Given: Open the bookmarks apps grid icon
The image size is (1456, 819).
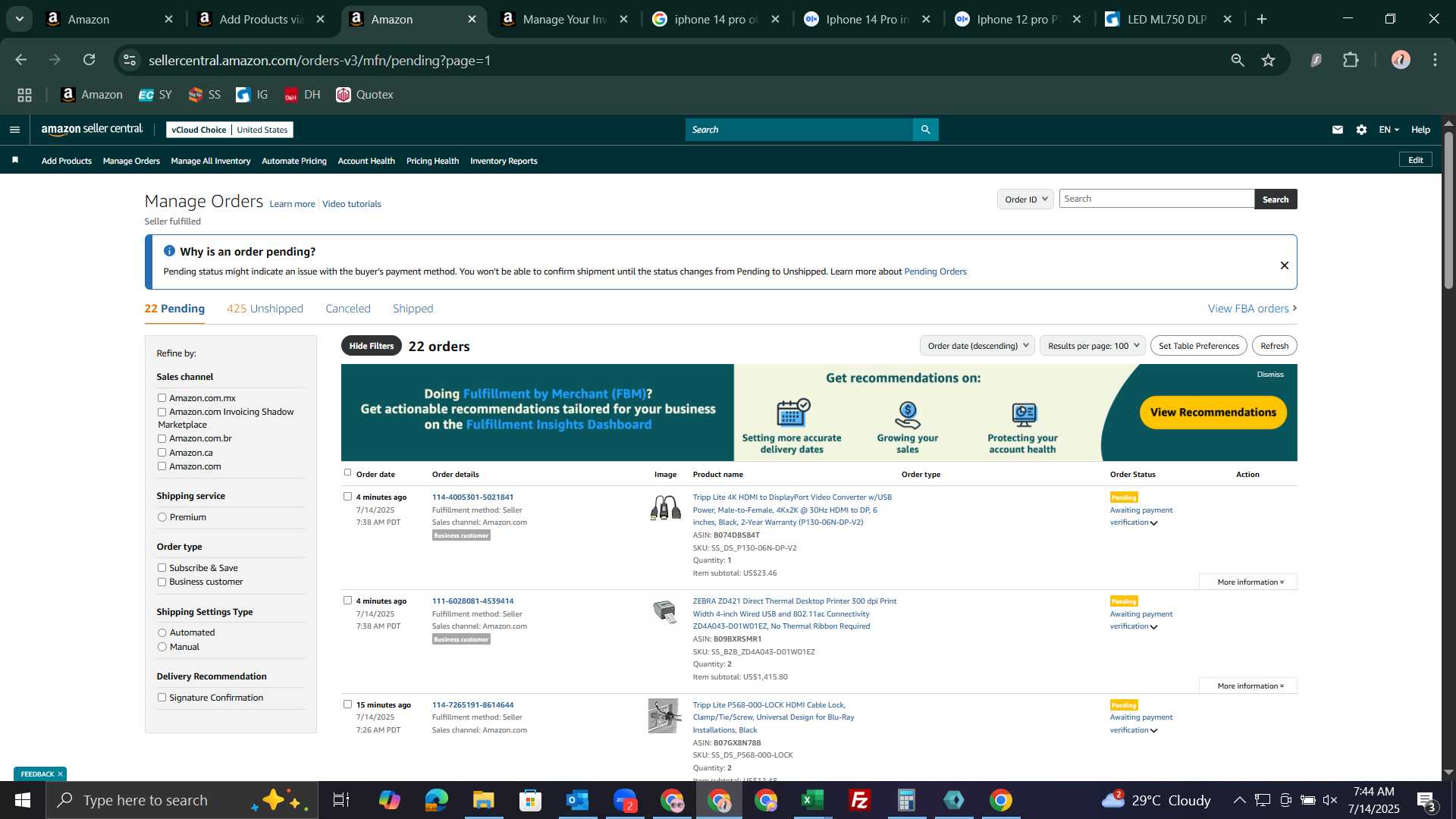Looking at the screenshot, I should (25, 95).
